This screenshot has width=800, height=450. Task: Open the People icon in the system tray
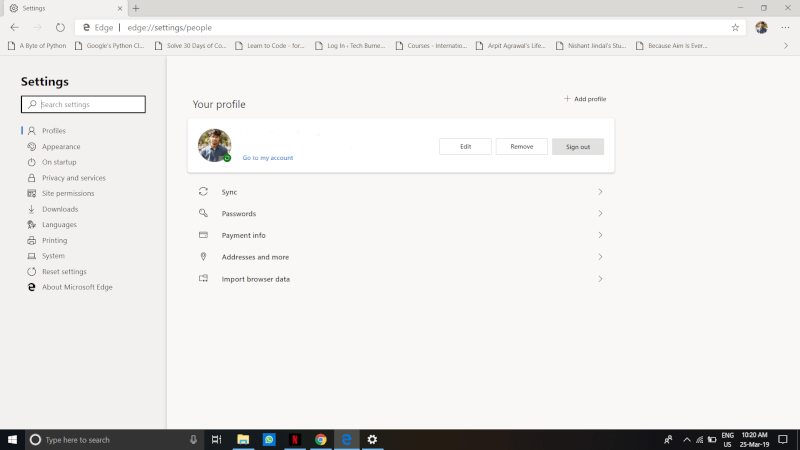click(668, 439)
